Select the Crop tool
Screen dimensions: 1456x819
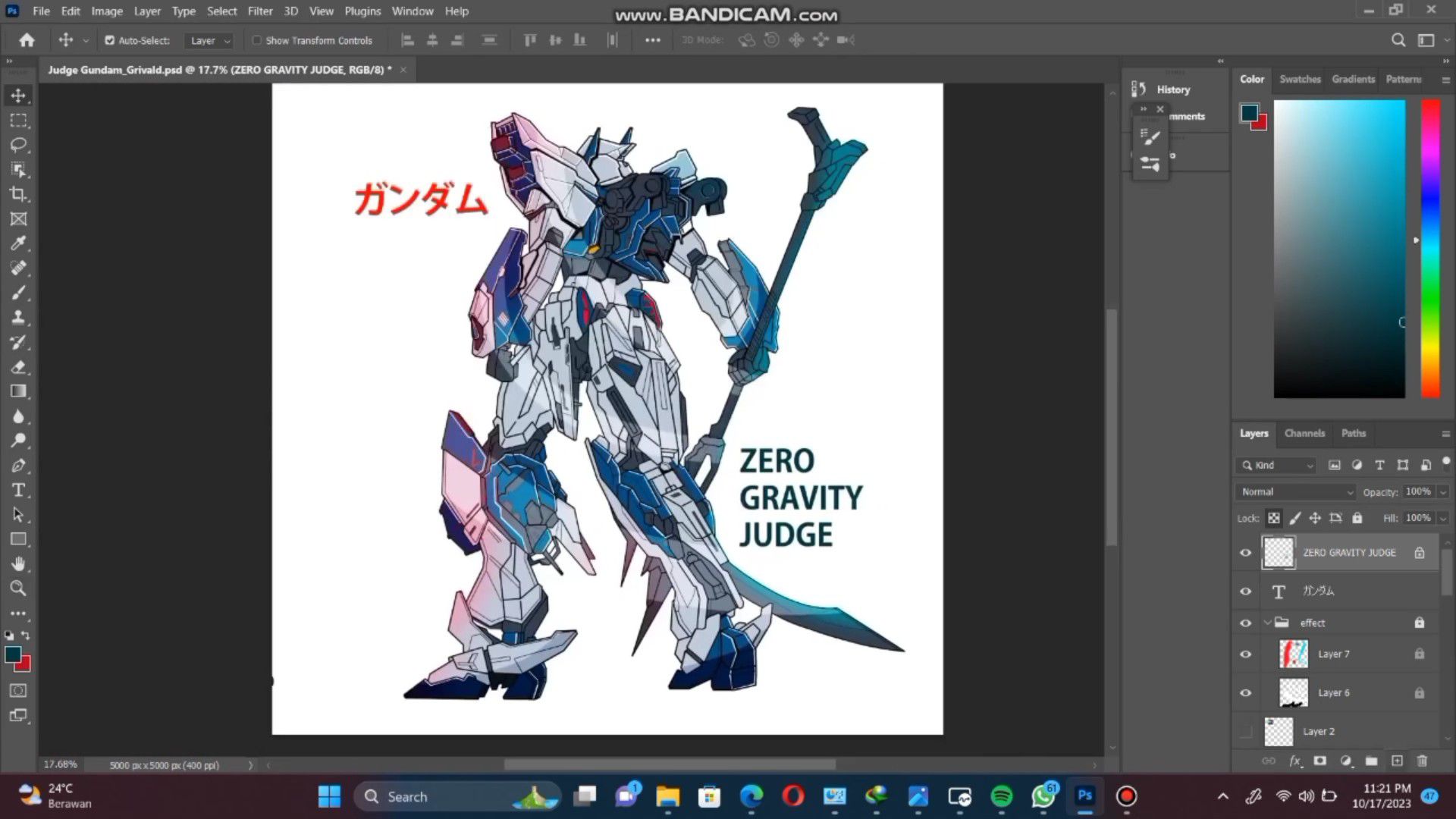(18, 194)
